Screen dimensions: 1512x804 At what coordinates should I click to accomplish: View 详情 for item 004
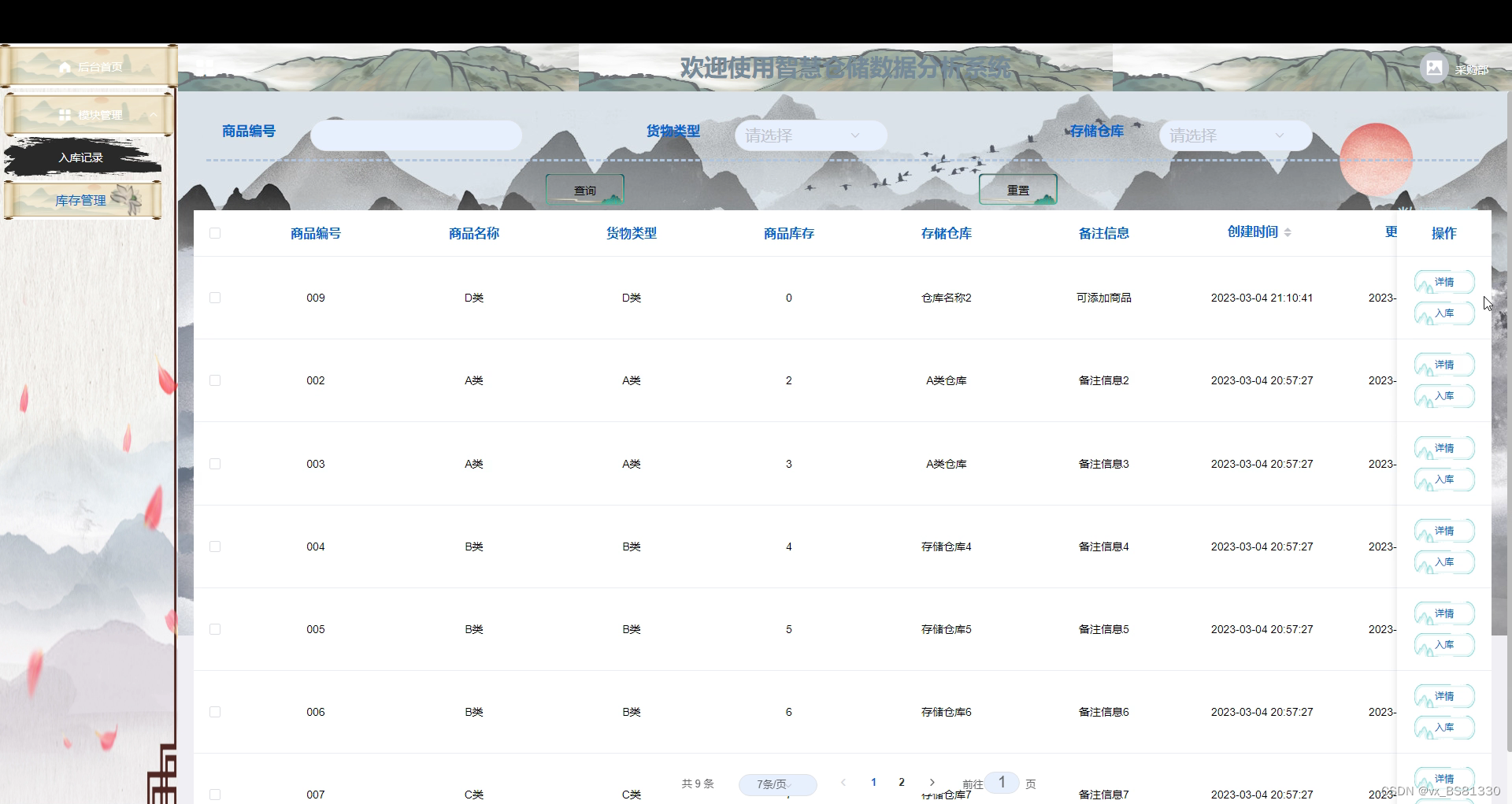[1444, 531]
